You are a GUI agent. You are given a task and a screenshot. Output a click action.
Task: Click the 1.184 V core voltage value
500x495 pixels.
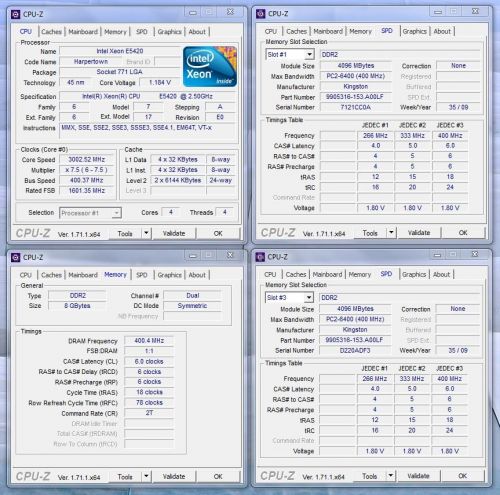tap(160, 82)
